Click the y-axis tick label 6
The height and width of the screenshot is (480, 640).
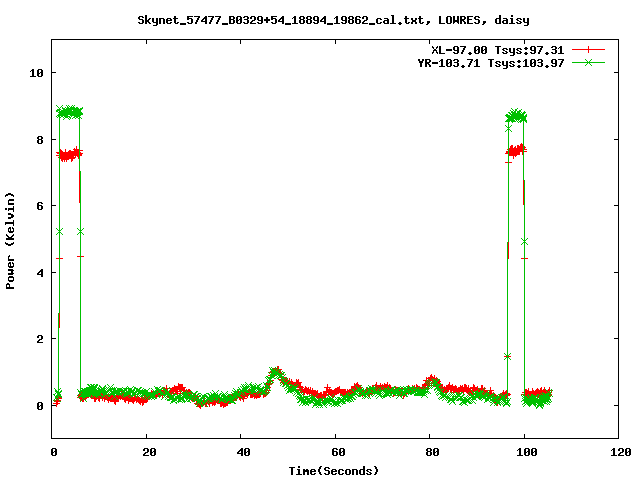(x=40, y=206)
